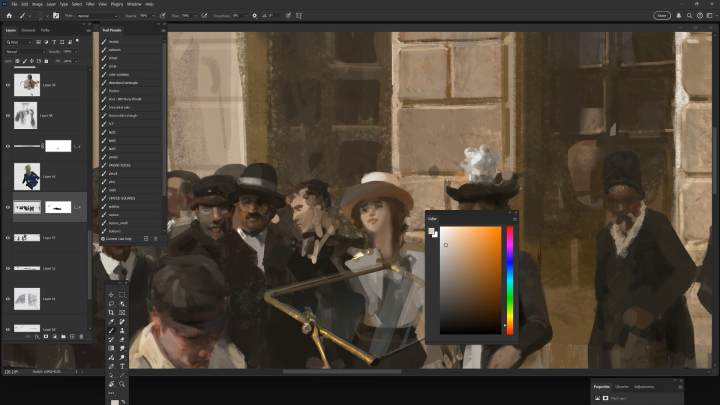Click the symmetry paint options icon
The height and width of the screenshot is (405, 720).
coord(299,16)
